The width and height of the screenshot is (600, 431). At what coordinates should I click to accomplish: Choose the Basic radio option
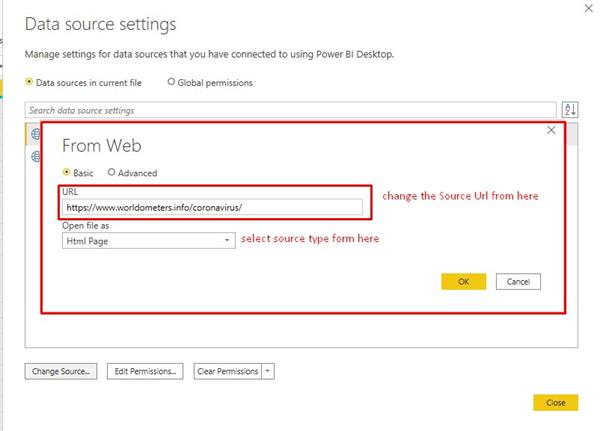click(66, 172)
